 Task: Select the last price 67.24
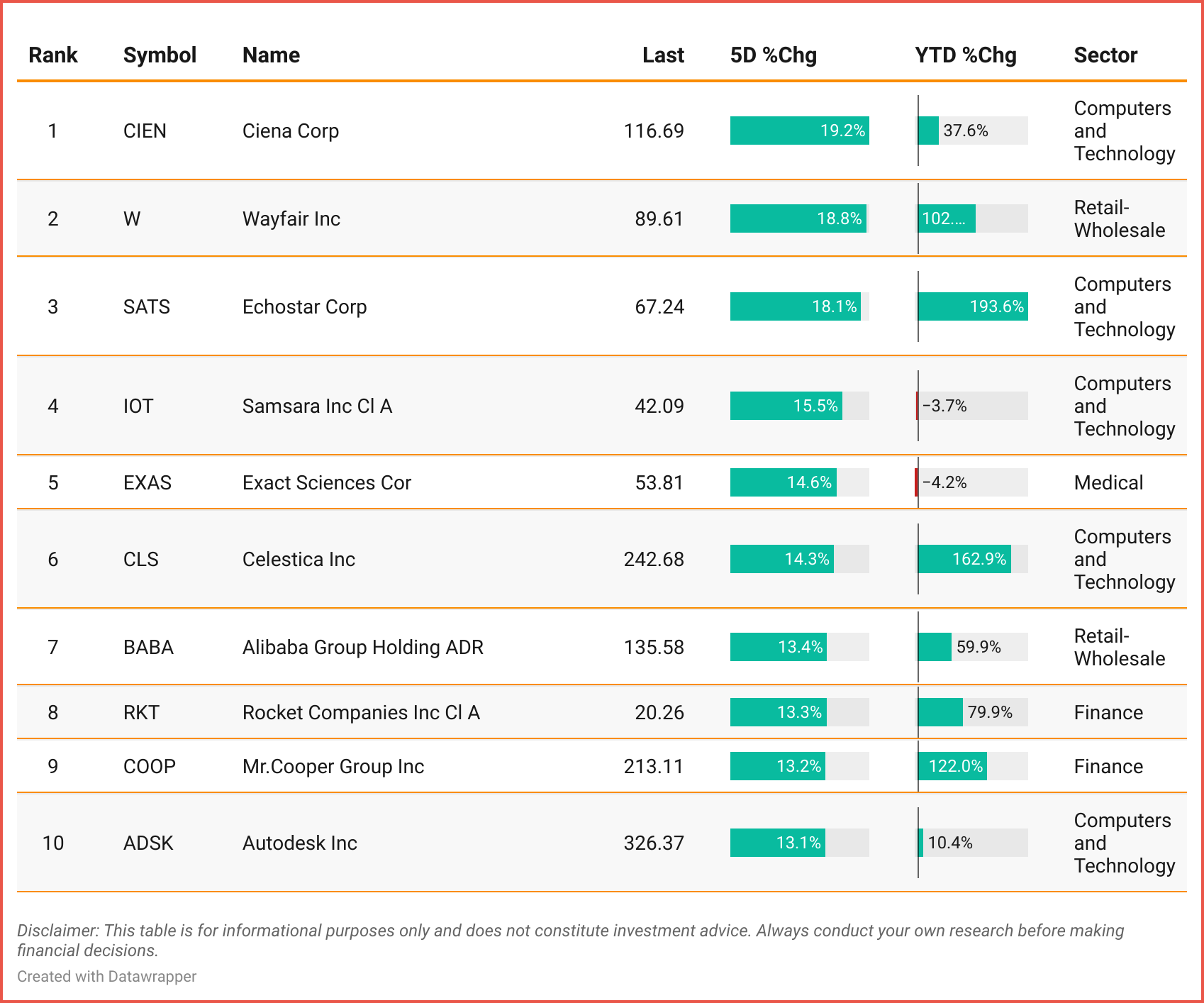tap(659, 306)
